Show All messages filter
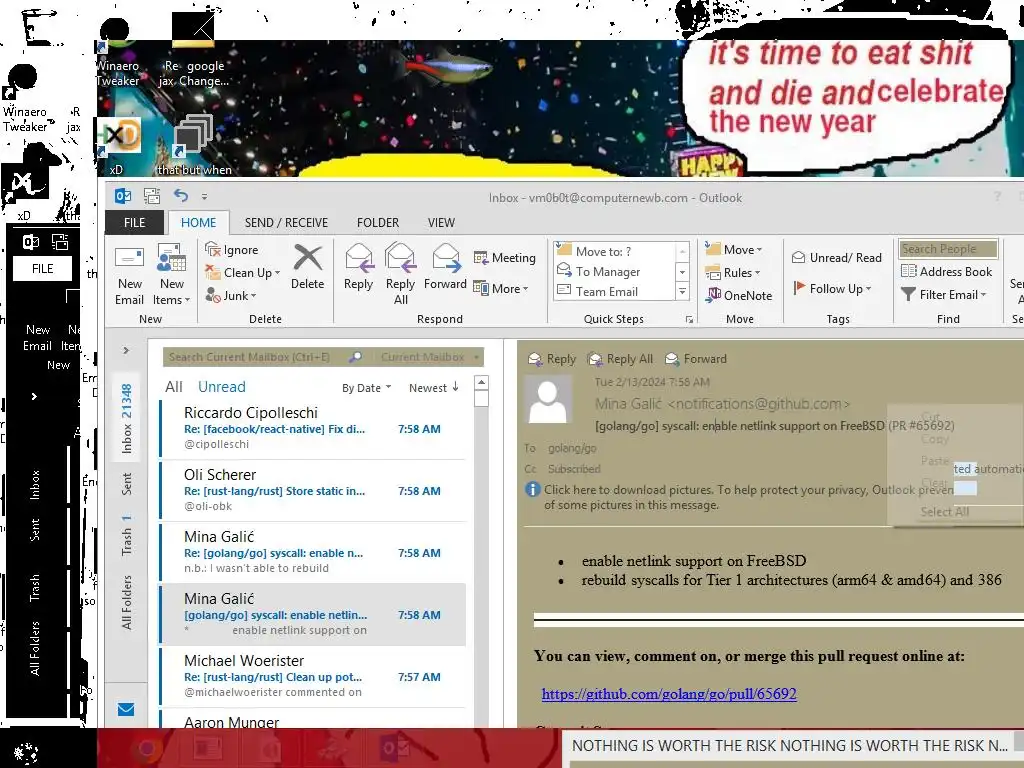 [174, 387]
